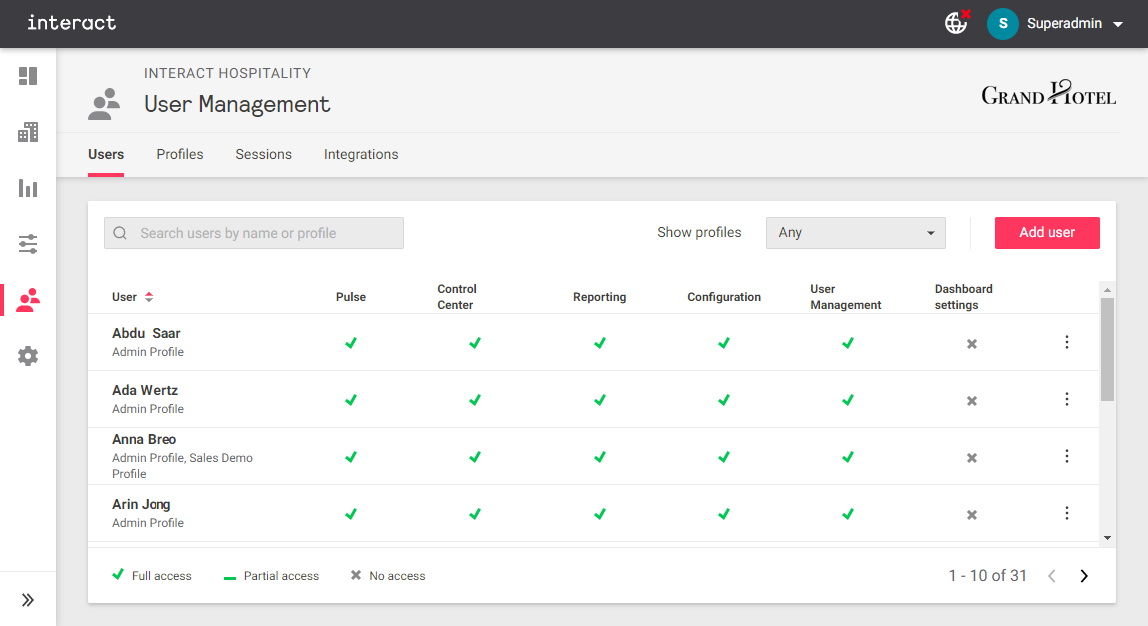
Task: Click Abdu Saar's User Management check mark
Action: coord(848,343)
